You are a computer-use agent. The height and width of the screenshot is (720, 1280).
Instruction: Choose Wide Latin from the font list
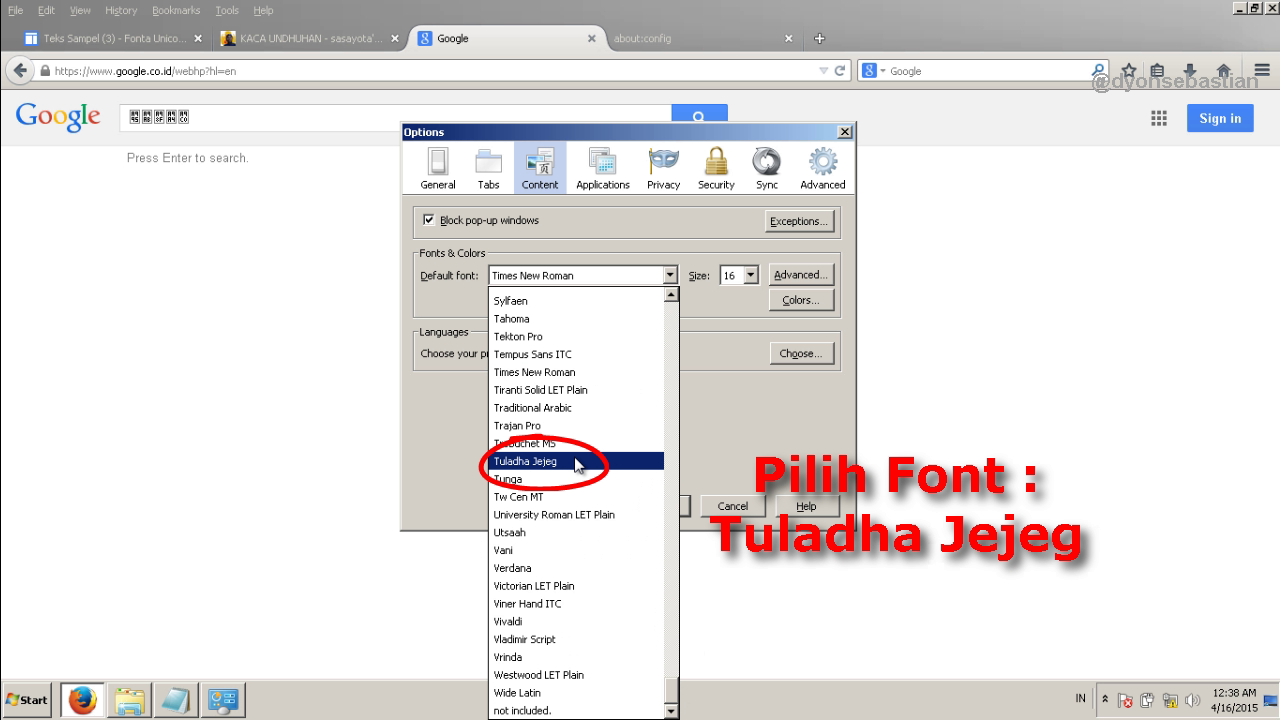click(x=576, y=693)
